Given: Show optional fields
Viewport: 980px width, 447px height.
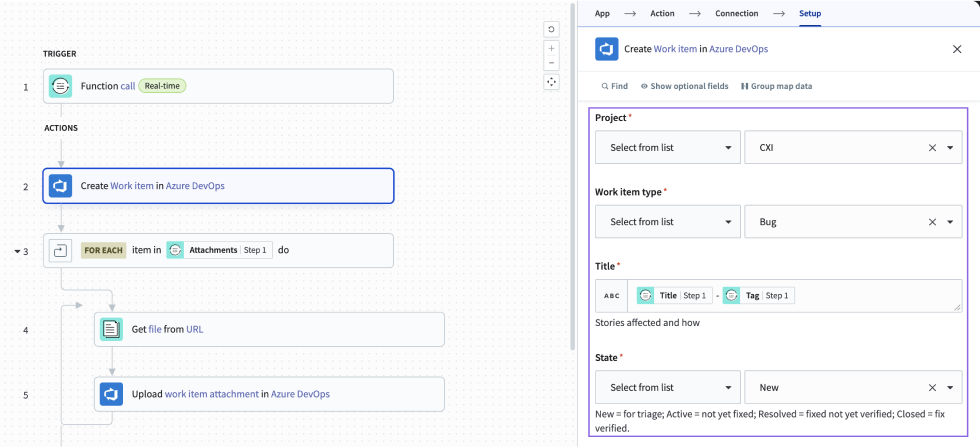Looking at the screenshot, I should click(684, 86).
